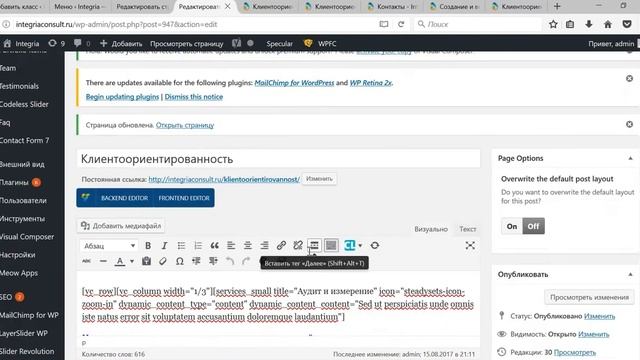Collapse the Опубликовать panel

(x=630, y=275)
